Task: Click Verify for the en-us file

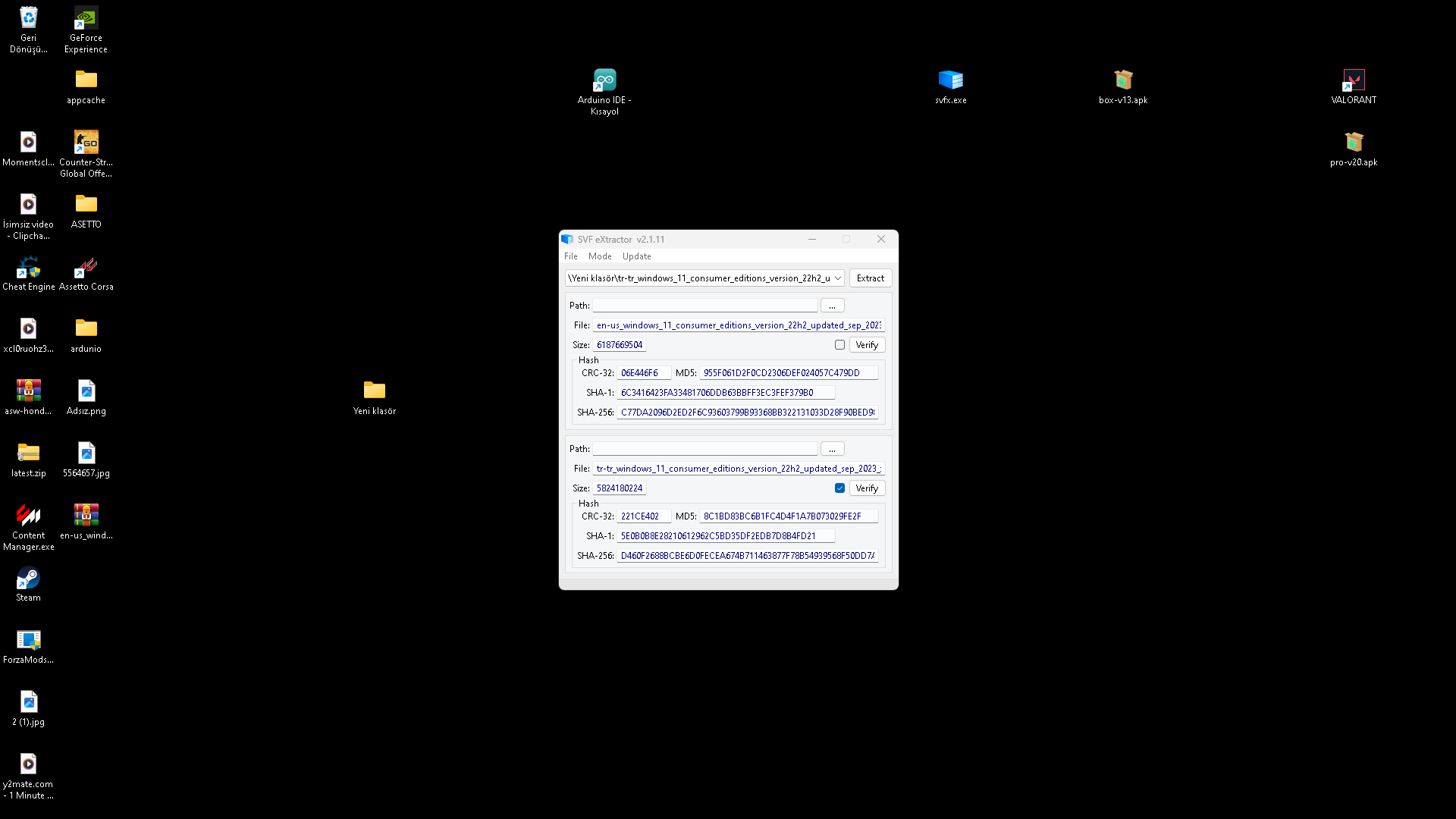Action: (x=867, y=345)
